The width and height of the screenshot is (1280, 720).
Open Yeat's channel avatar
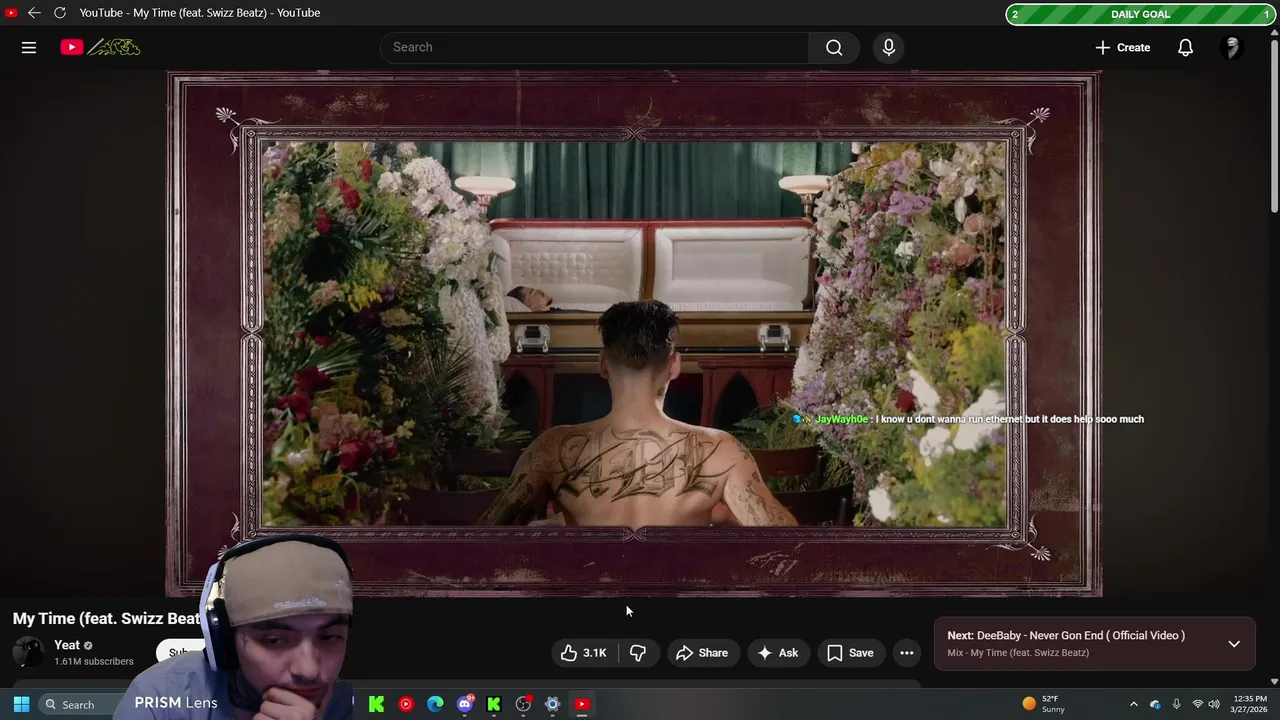pos(28,653)
